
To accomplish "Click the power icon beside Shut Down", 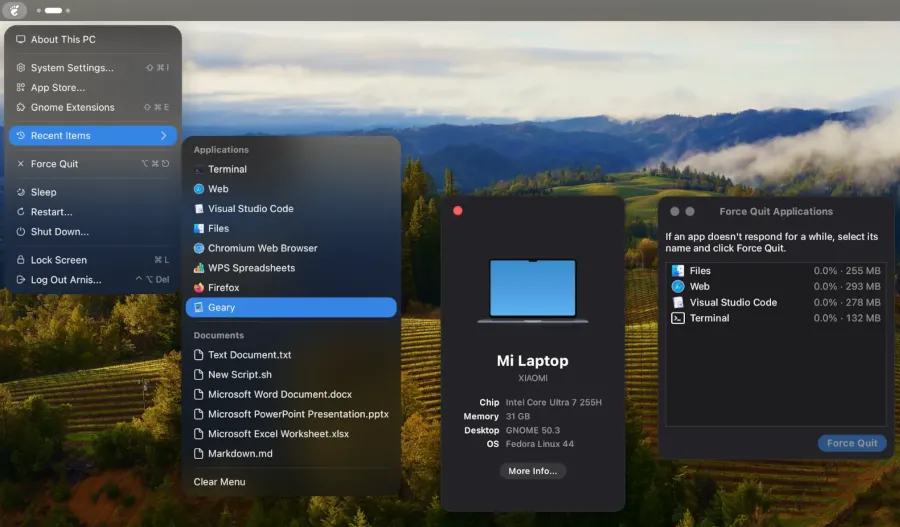I will point(21,231).
